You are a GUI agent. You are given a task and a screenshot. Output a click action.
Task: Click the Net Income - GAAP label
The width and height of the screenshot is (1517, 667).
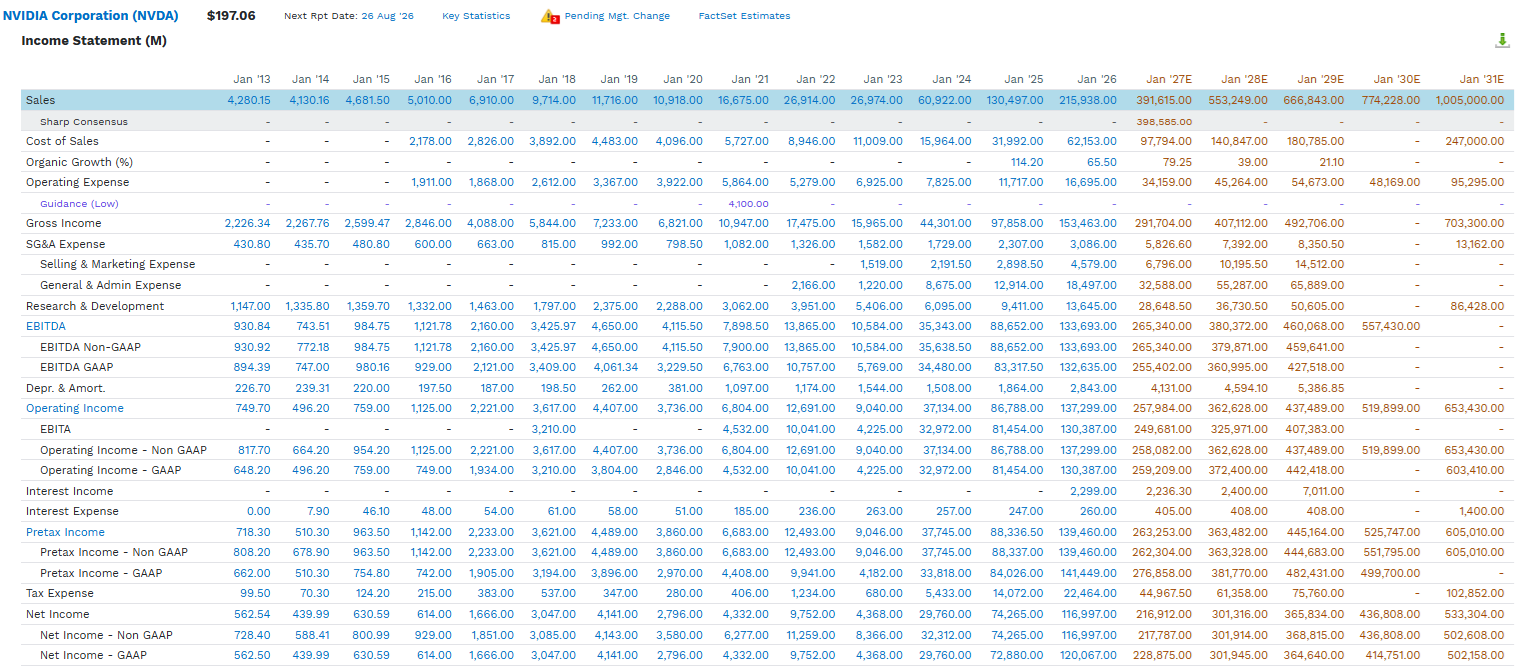(x=93, y=655)
